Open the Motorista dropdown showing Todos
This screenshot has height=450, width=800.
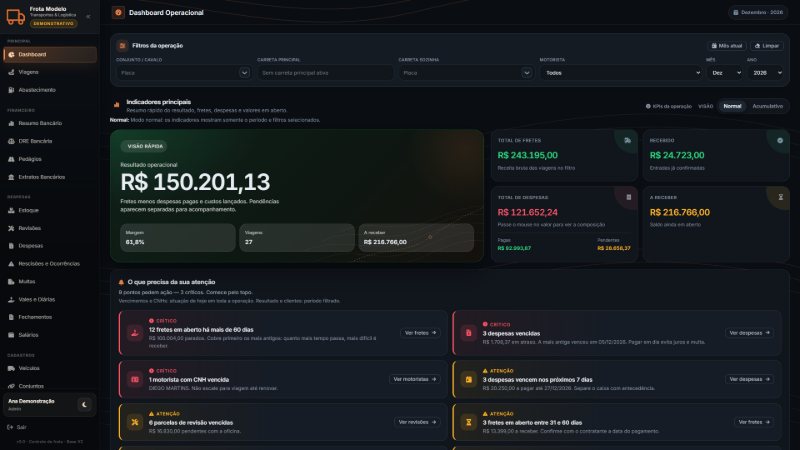[621, 73]
